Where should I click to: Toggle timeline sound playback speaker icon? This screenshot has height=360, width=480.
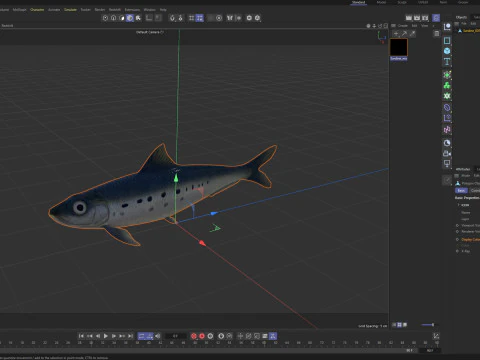(x=158, y=336)
